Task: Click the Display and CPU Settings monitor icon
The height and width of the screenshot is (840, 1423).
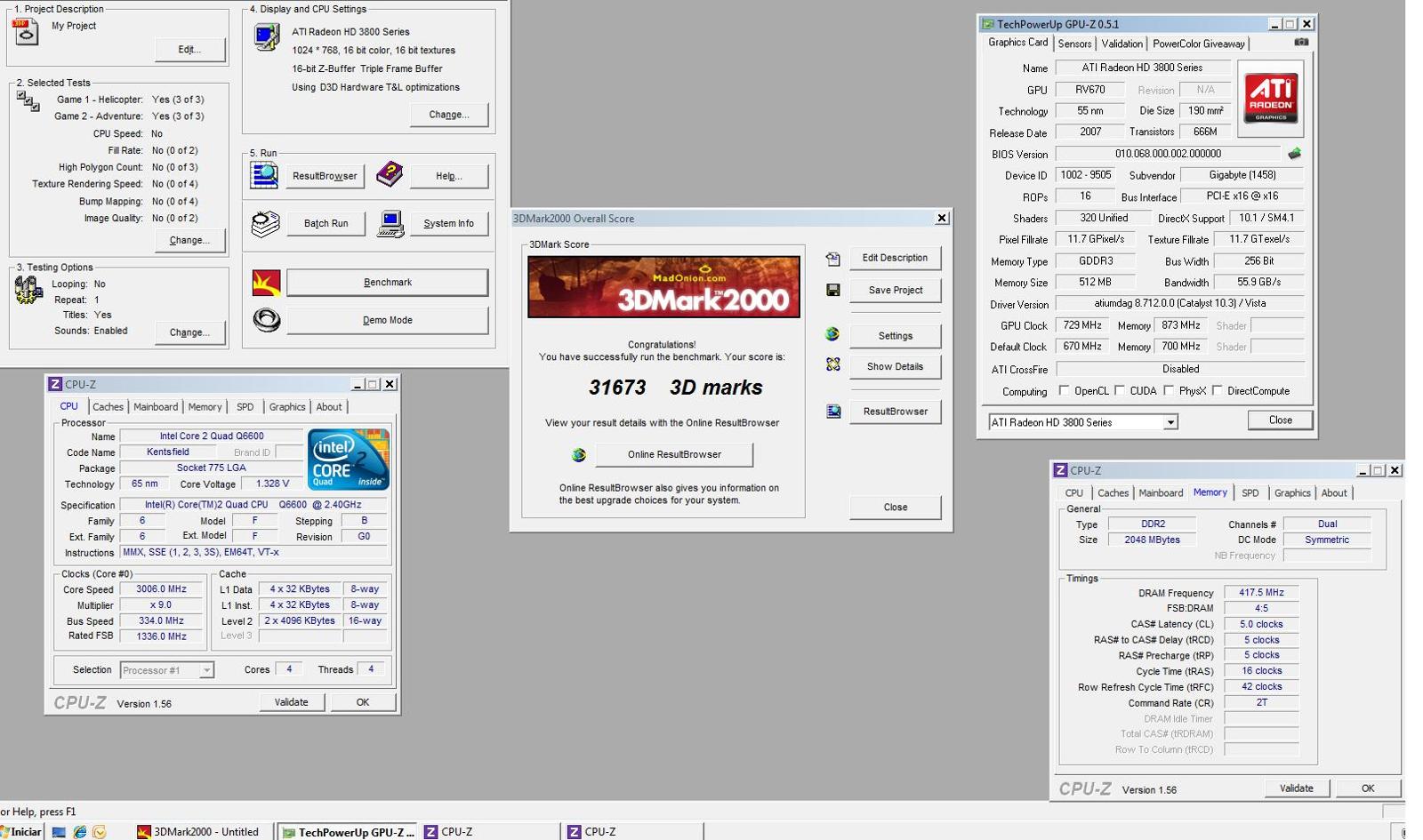Action: click(266, 36)
